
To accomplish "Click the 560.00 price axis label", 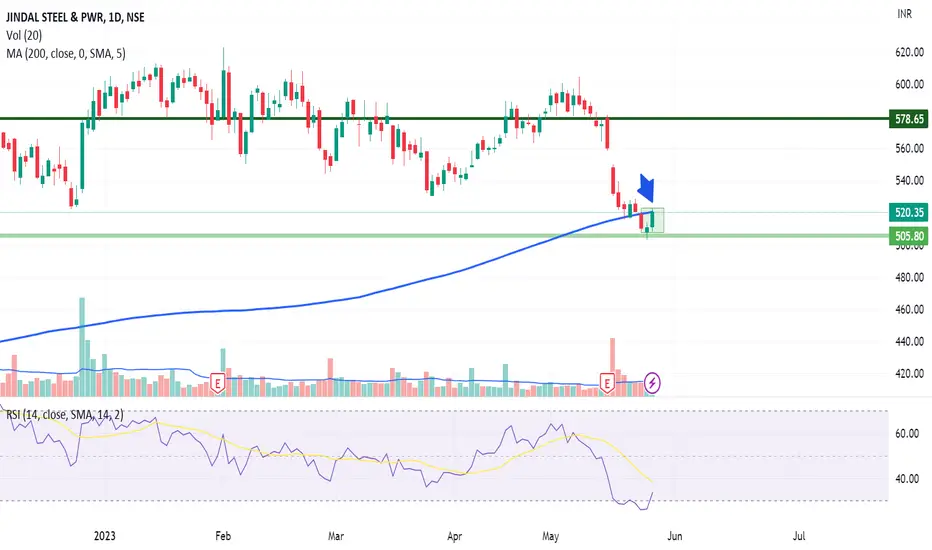I will [x=909, y=149].
